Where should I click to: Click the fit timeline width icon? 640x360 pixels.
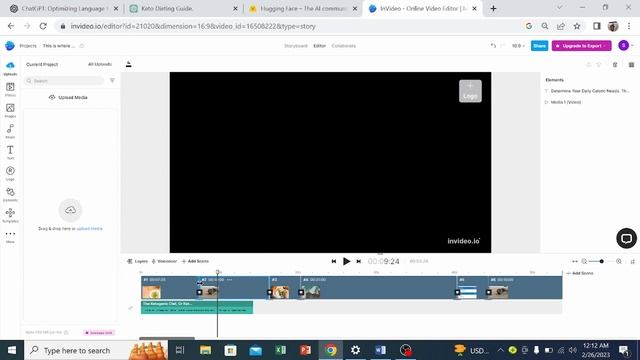575,261
